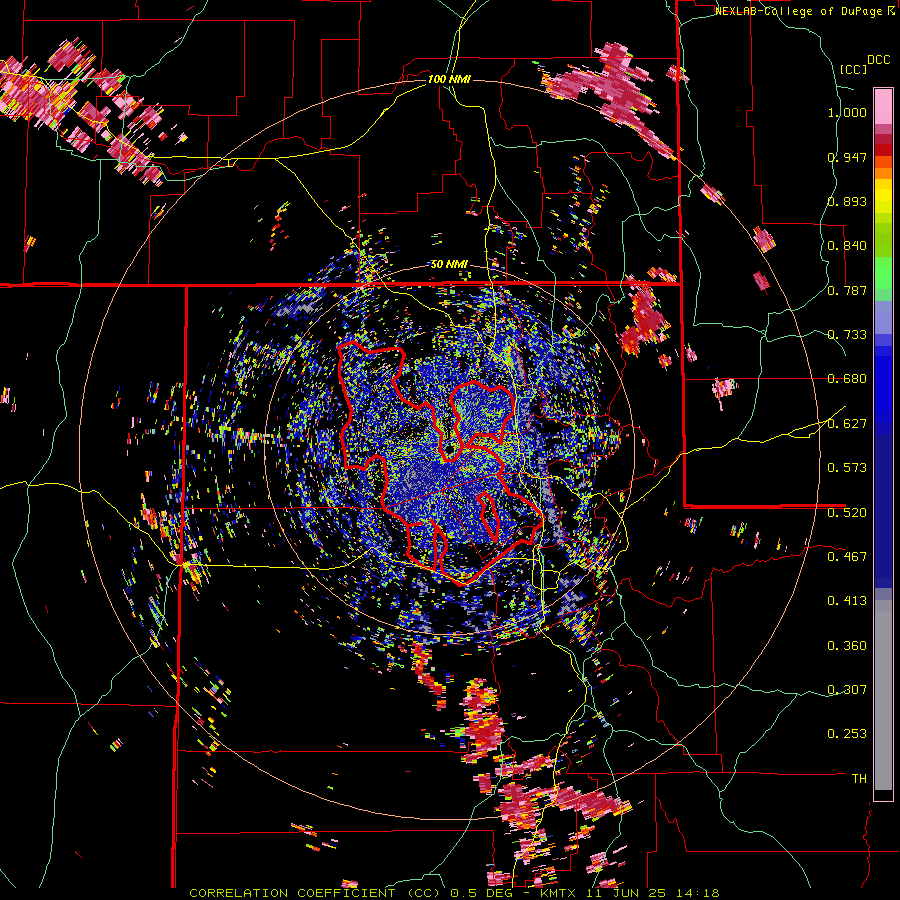This screenshot has height=900, width=900.
Task: Click the 0.467 legend value
Action: coord(847,557)
